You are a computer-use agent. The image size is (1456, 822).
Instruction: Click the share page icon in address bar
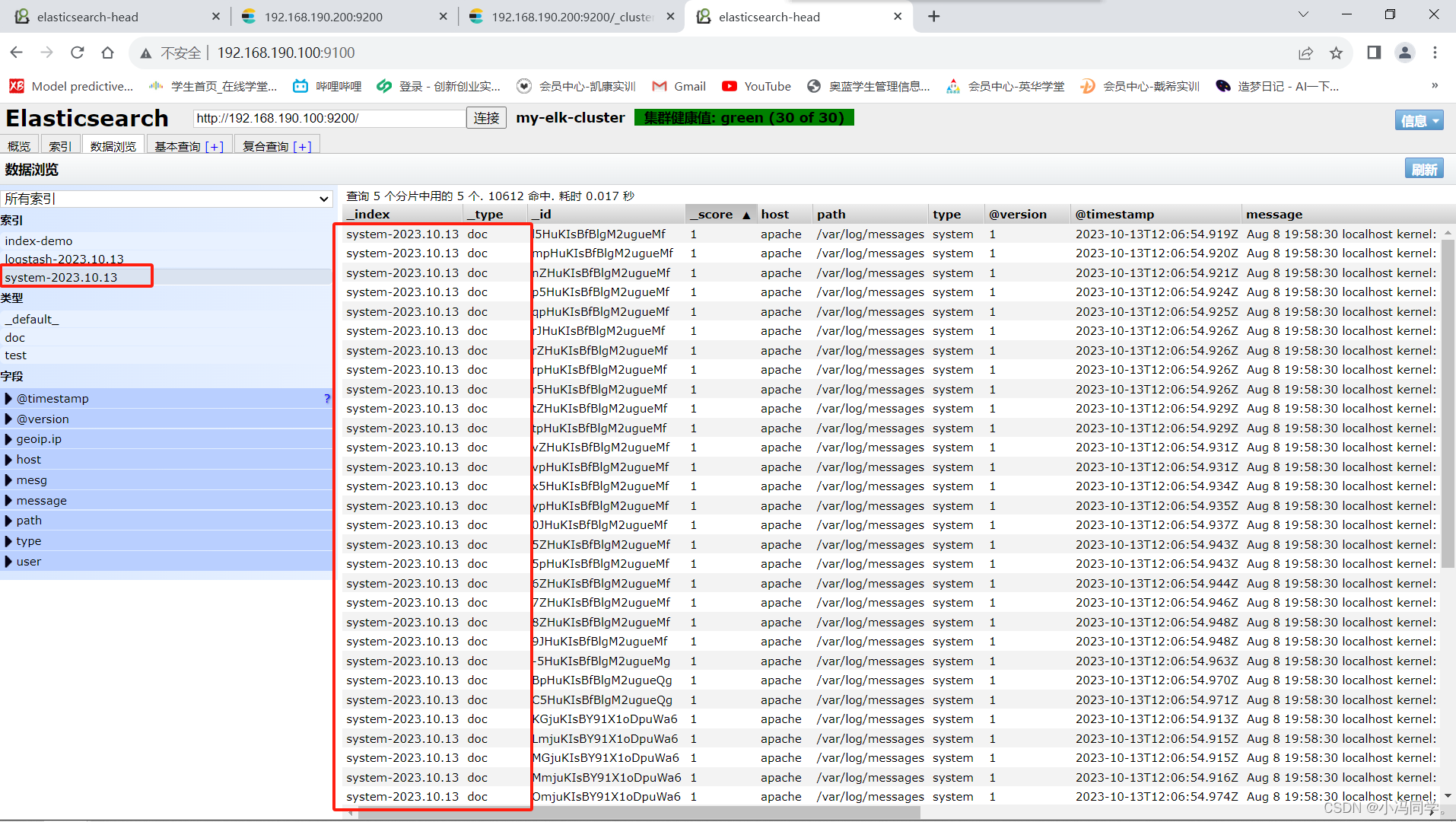pyautogui.click(x=1305, y=53)
